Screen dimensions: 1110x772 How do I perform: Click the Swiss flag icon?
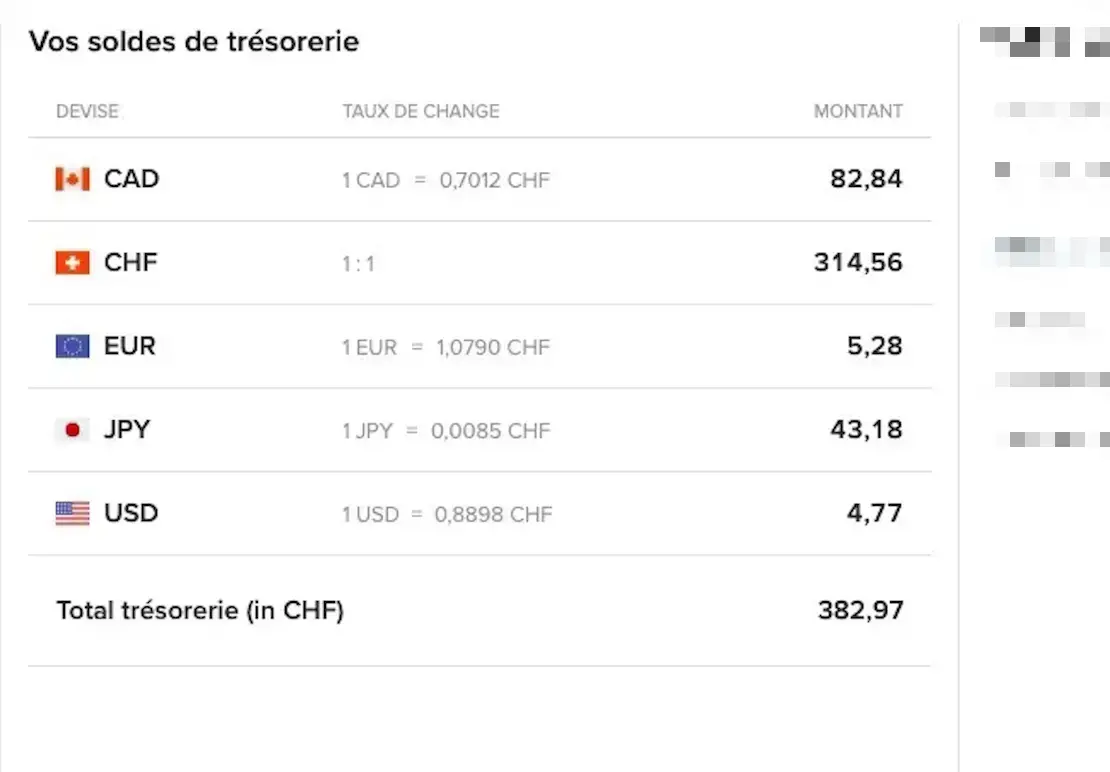click(x=72, y=263)
